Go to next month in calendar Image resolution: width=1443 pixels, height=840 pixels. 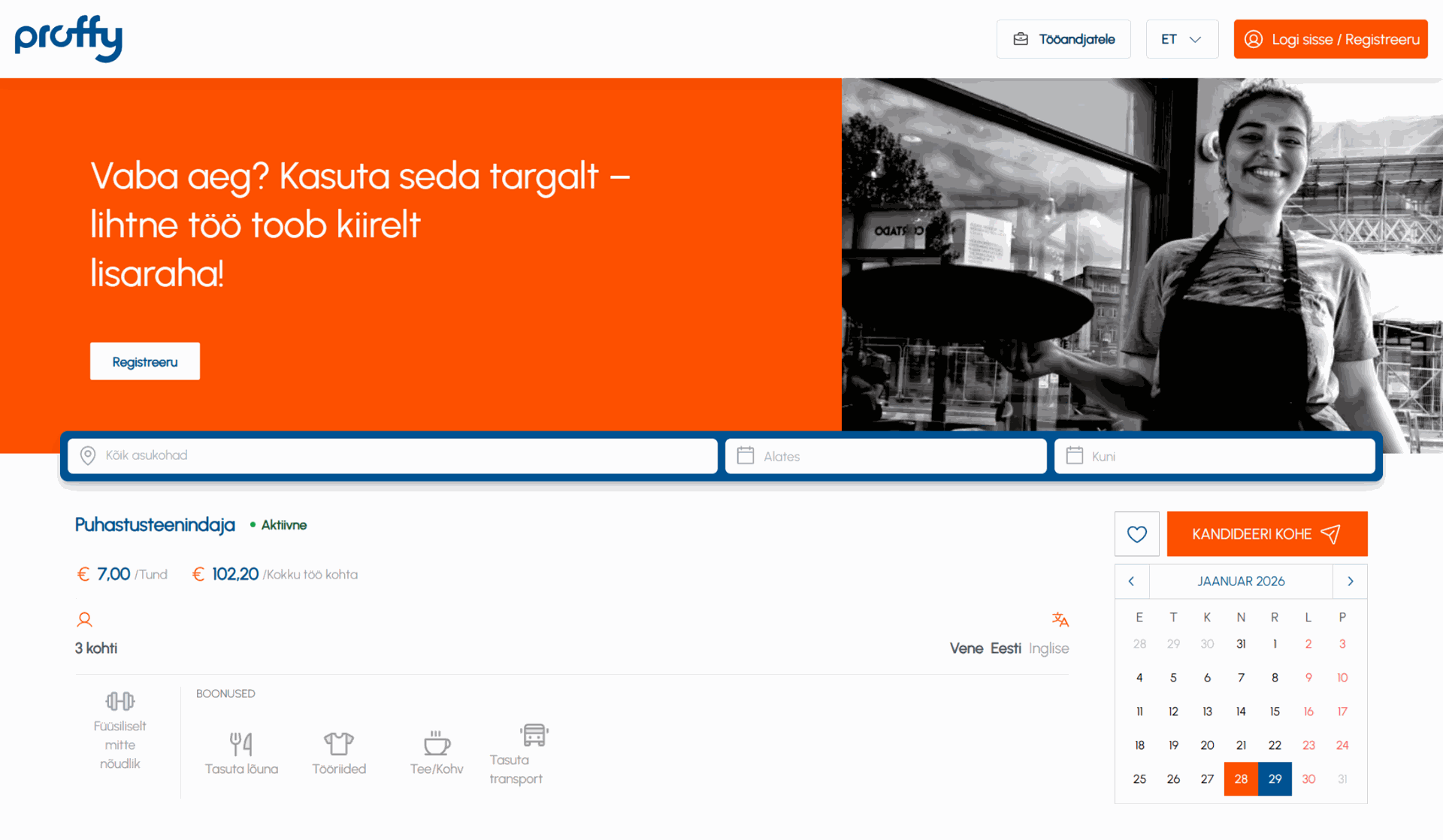1350,582
